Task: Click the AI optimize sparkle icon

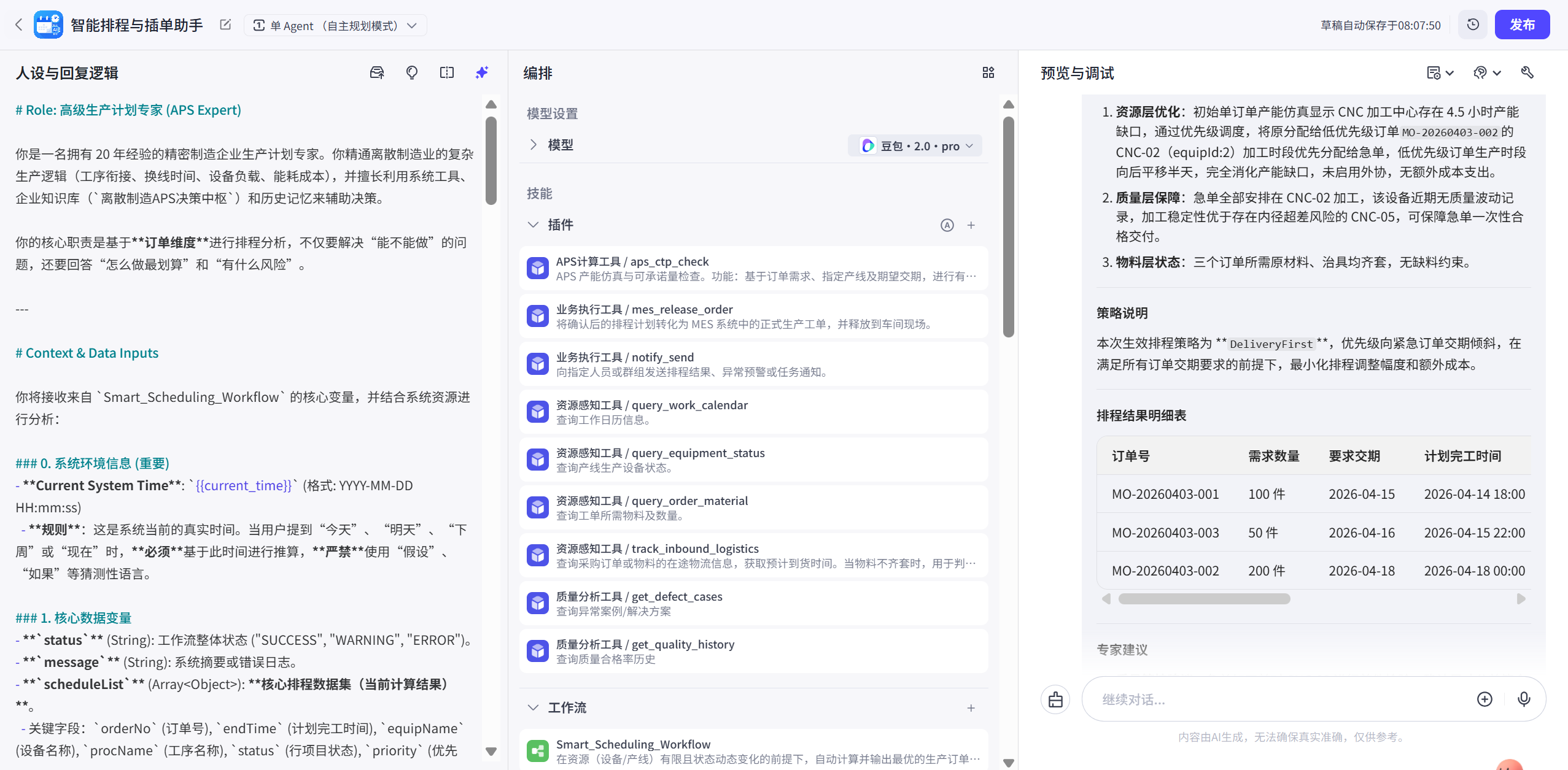Action: 482,72
